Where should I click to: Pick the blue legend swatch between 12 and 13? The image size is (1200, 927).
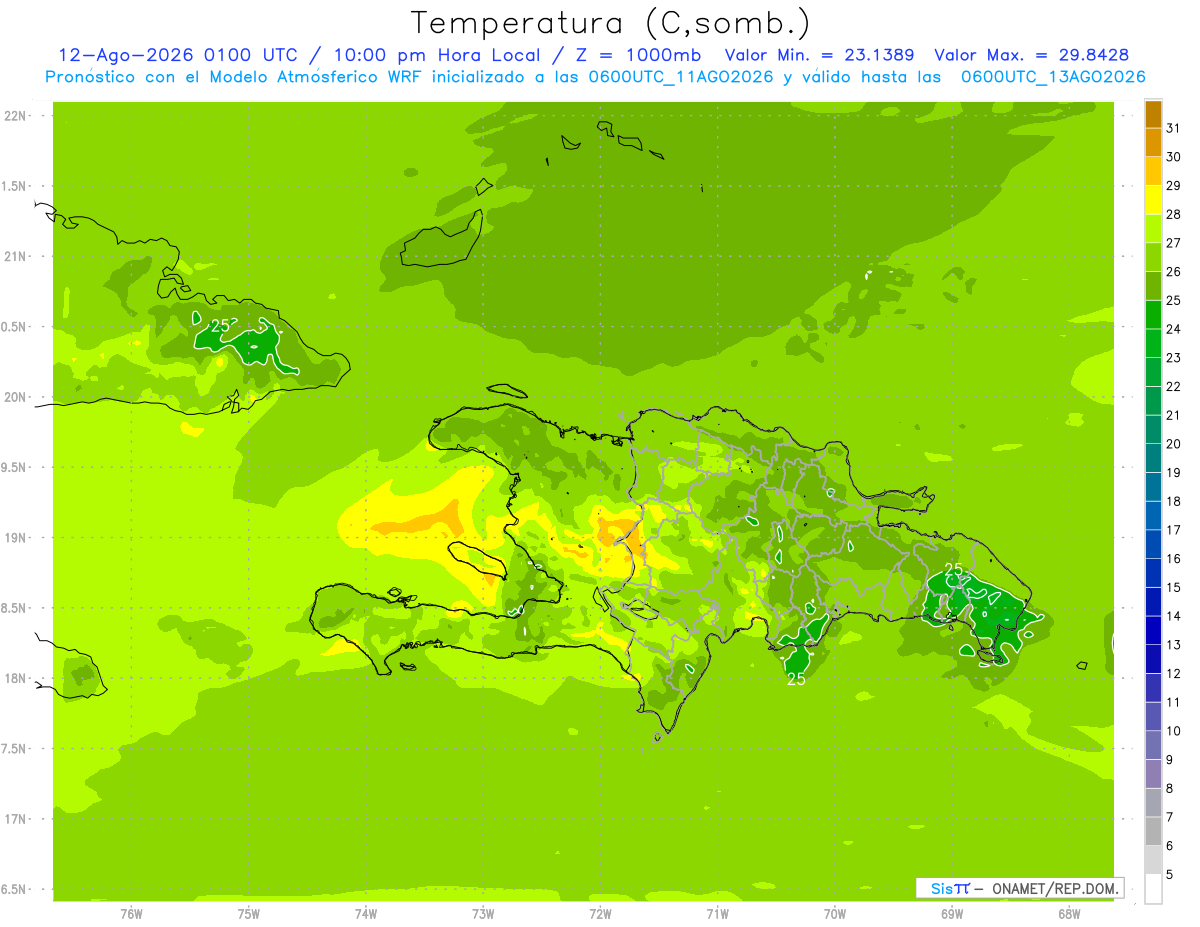[x=1153, y=659]
